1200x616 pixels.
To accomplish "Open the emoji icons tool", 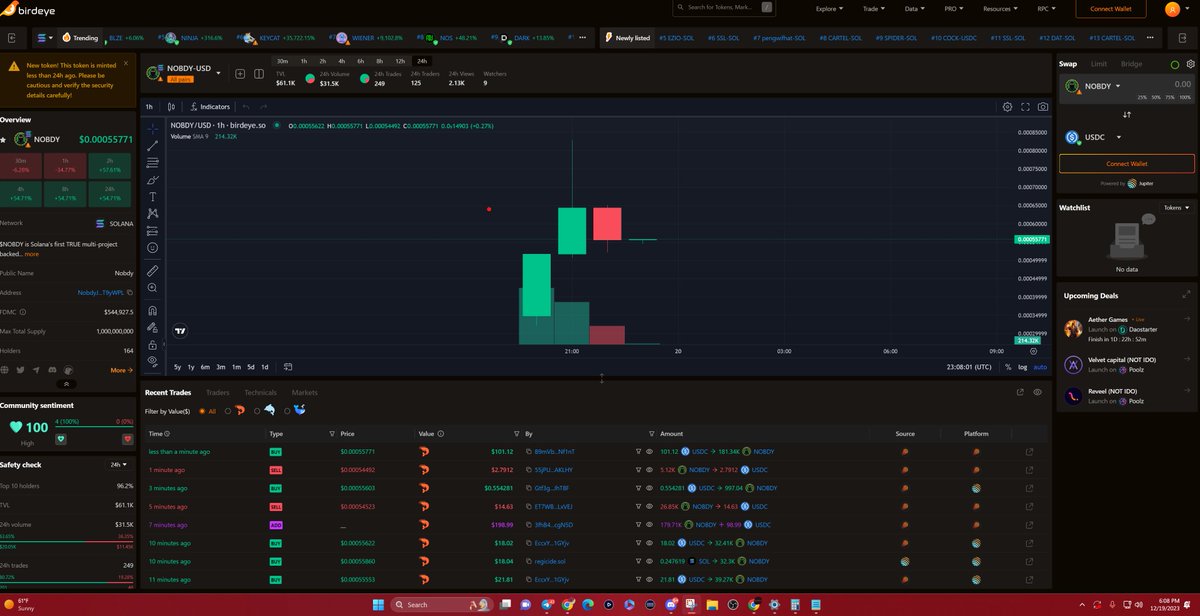I will [153, 247].
